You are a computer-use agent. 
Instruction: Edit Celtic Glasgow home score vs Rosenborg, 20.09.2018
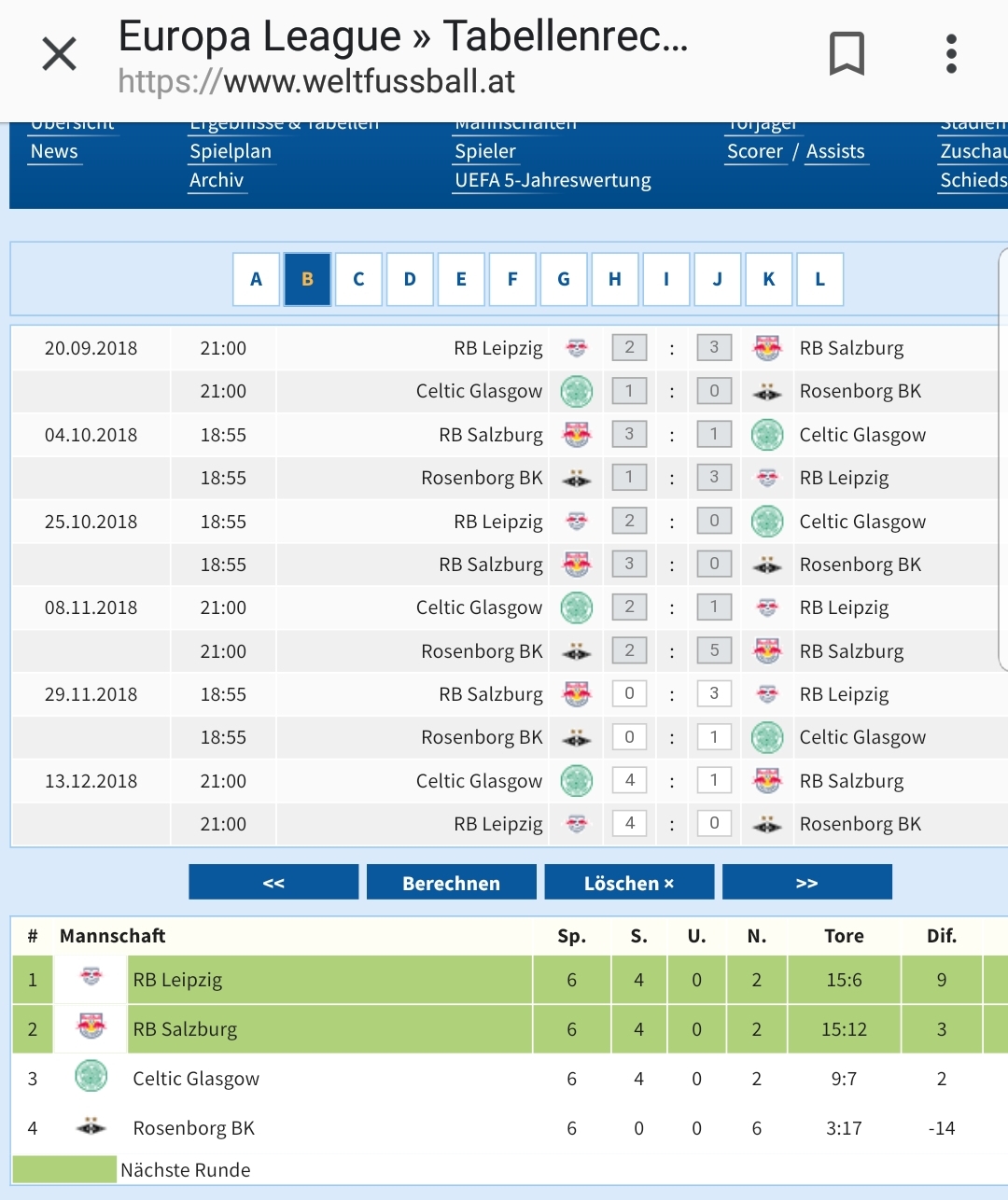630,391
